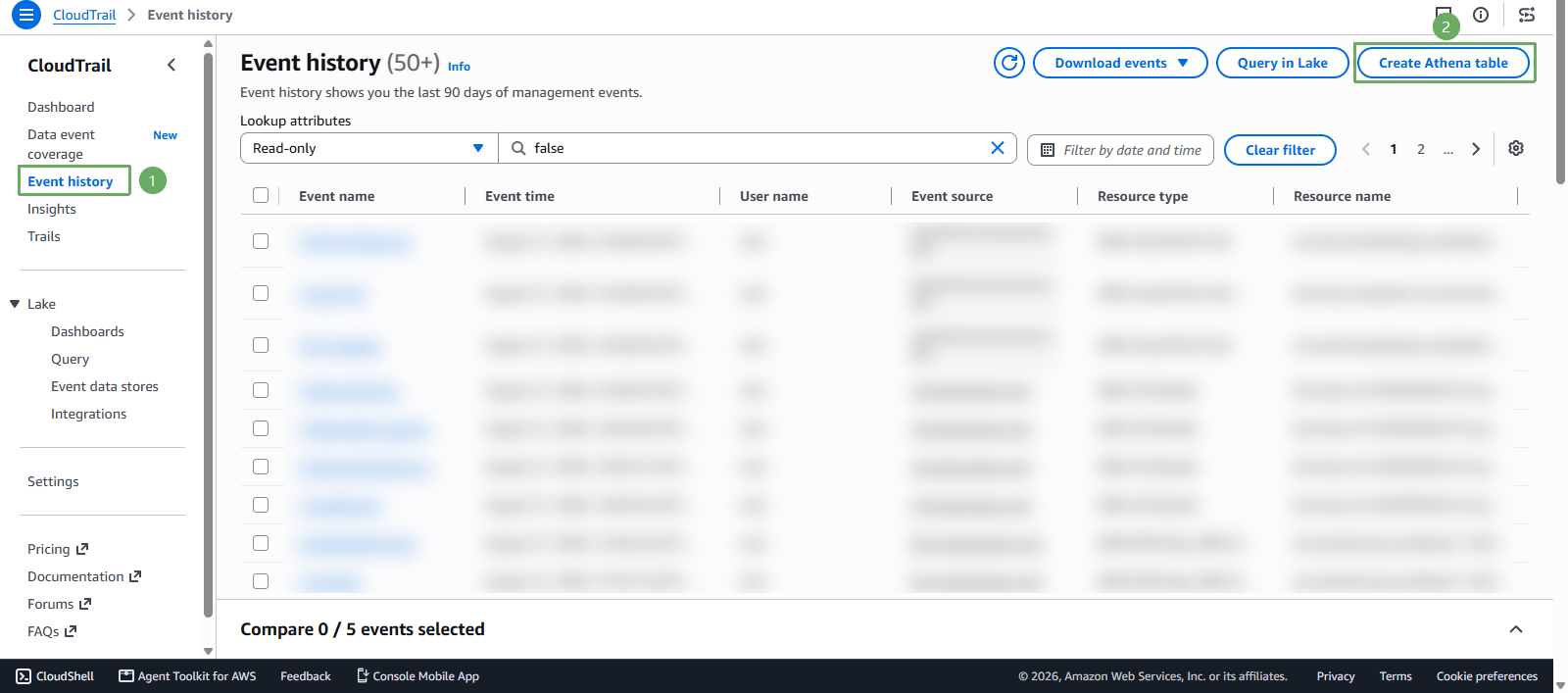Open the Filter by date and time picker
Image resolution: width=1568 pixels, height=693 pixels.
click(x=1120, y=150)
